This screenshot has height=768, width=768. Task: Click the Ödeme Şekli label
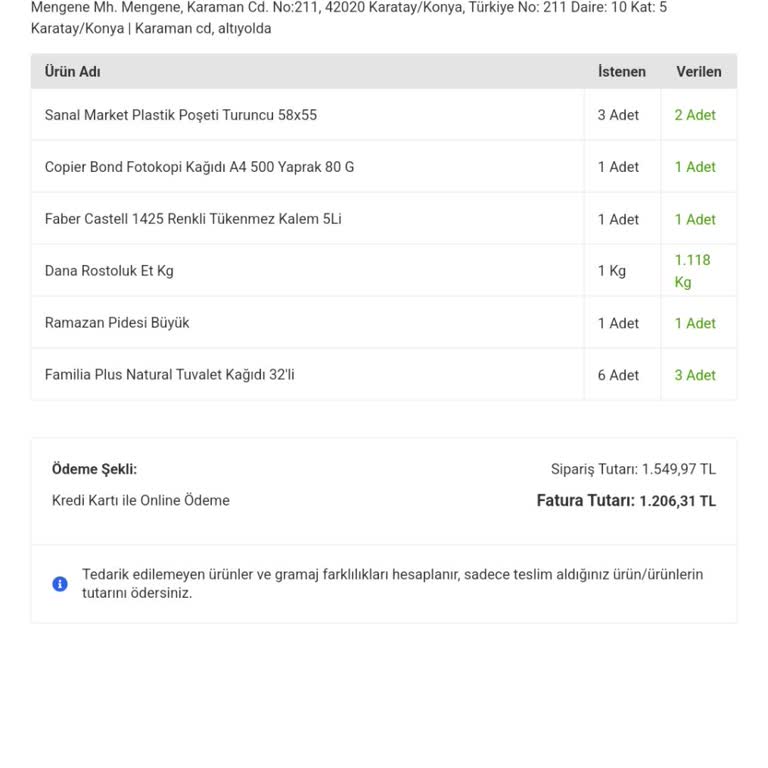(x=94, y=469)
